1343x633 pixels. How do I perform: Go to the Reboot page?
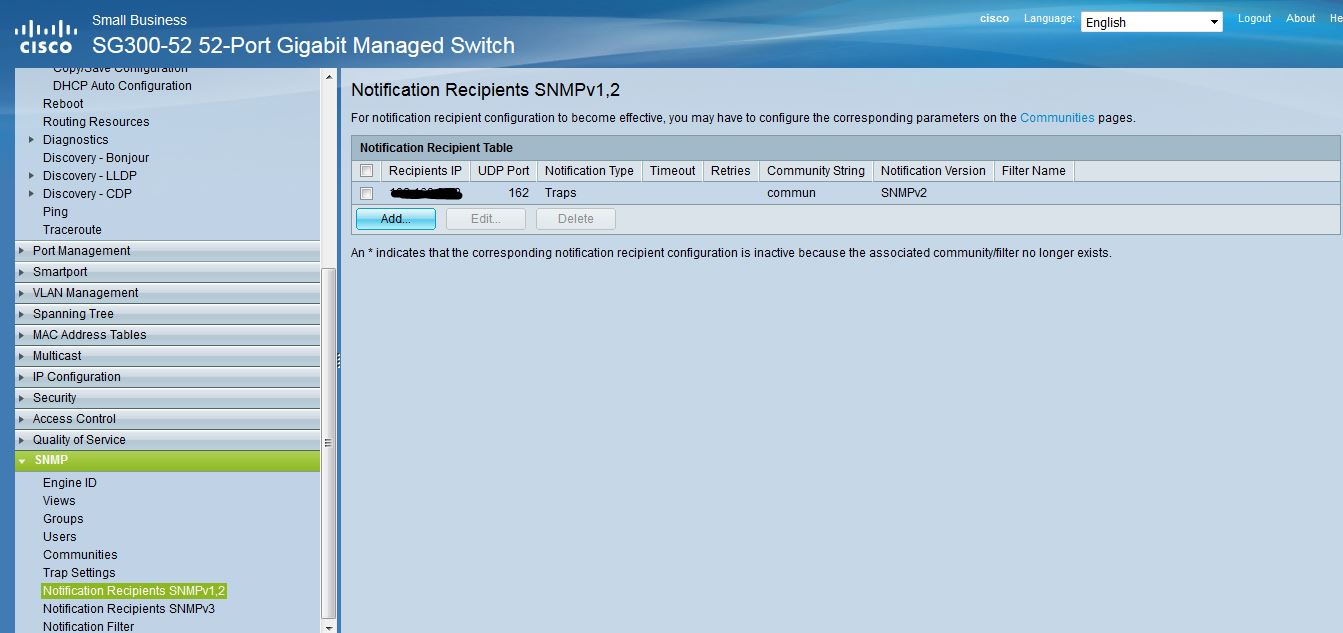pyautogui.click(x=63, y=104)
